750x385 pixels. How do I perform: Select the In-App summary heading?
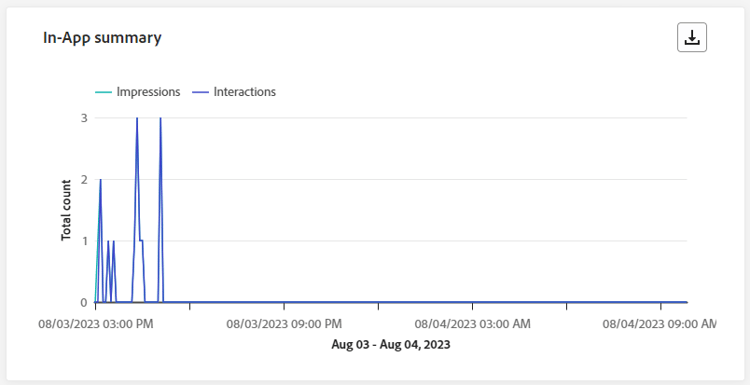(102, 38)
